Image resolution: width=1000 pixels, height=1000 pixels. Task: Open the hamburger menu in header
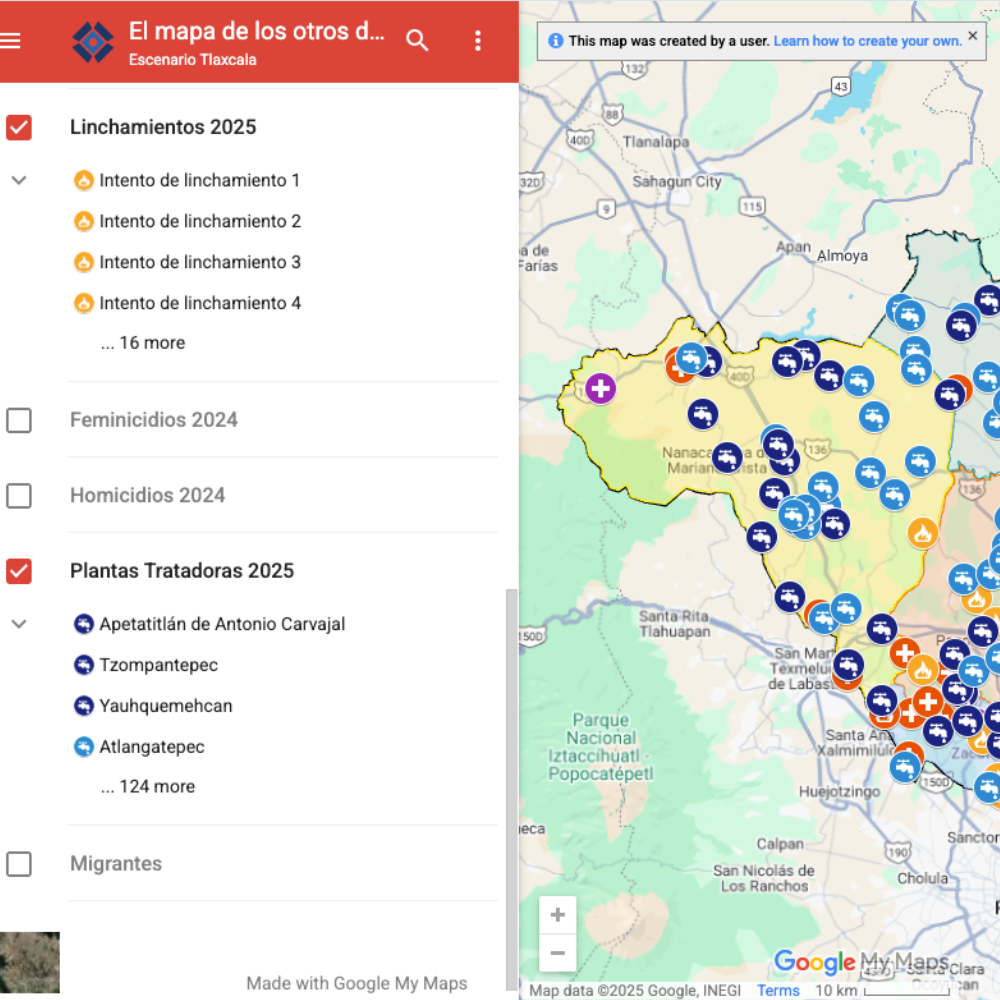[x=11, y=41]
